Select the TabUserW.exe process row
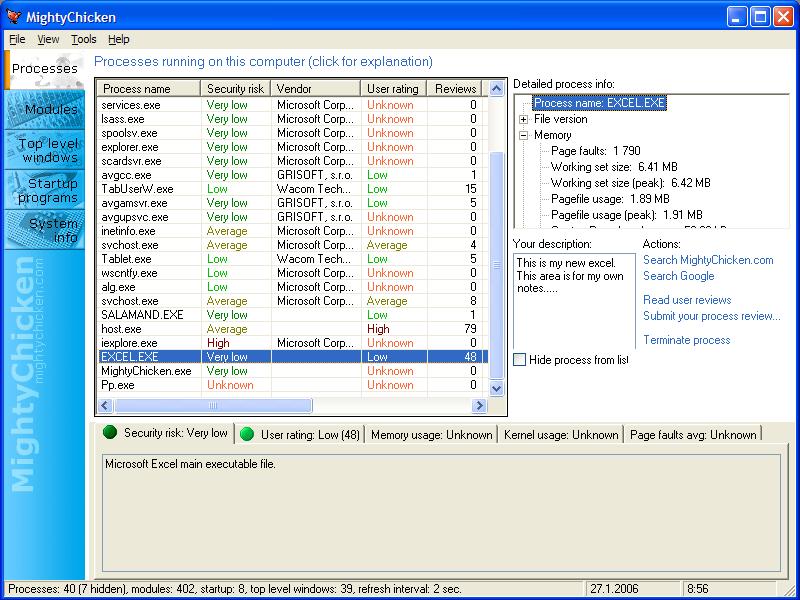Screen dimensions: 800x600 coord(293,189)
